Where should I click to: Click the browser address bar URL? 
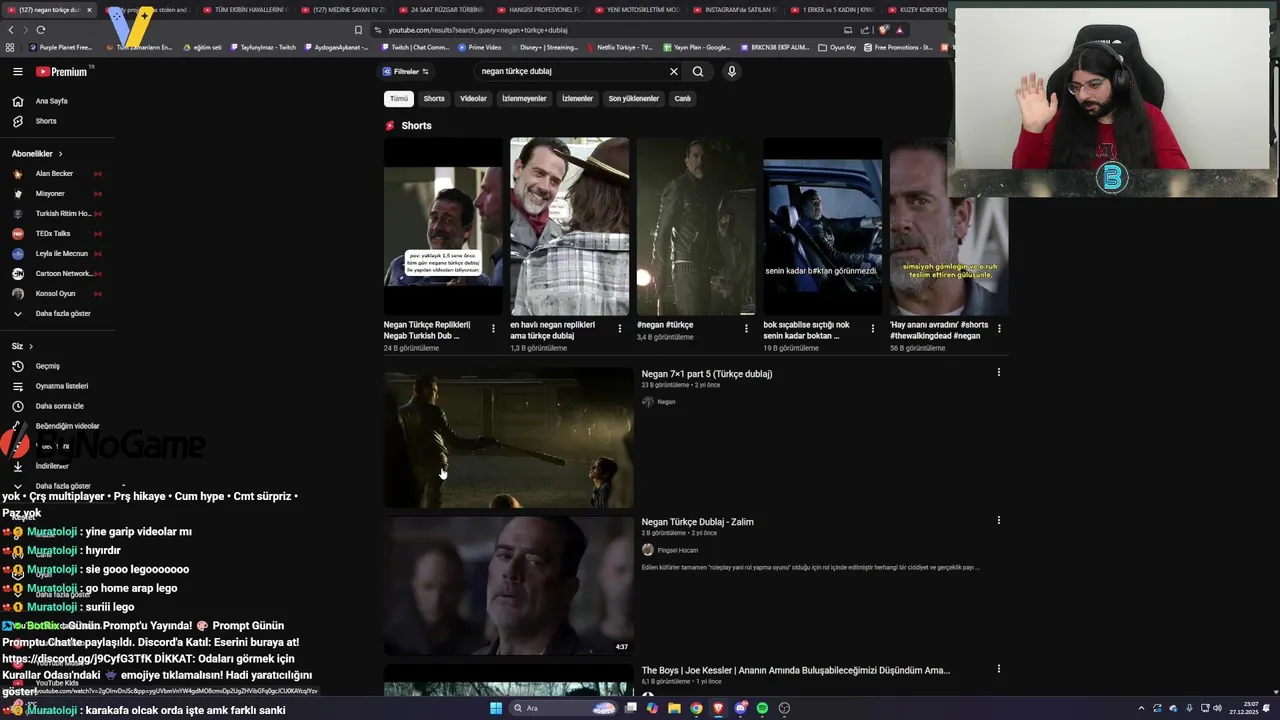478,30
